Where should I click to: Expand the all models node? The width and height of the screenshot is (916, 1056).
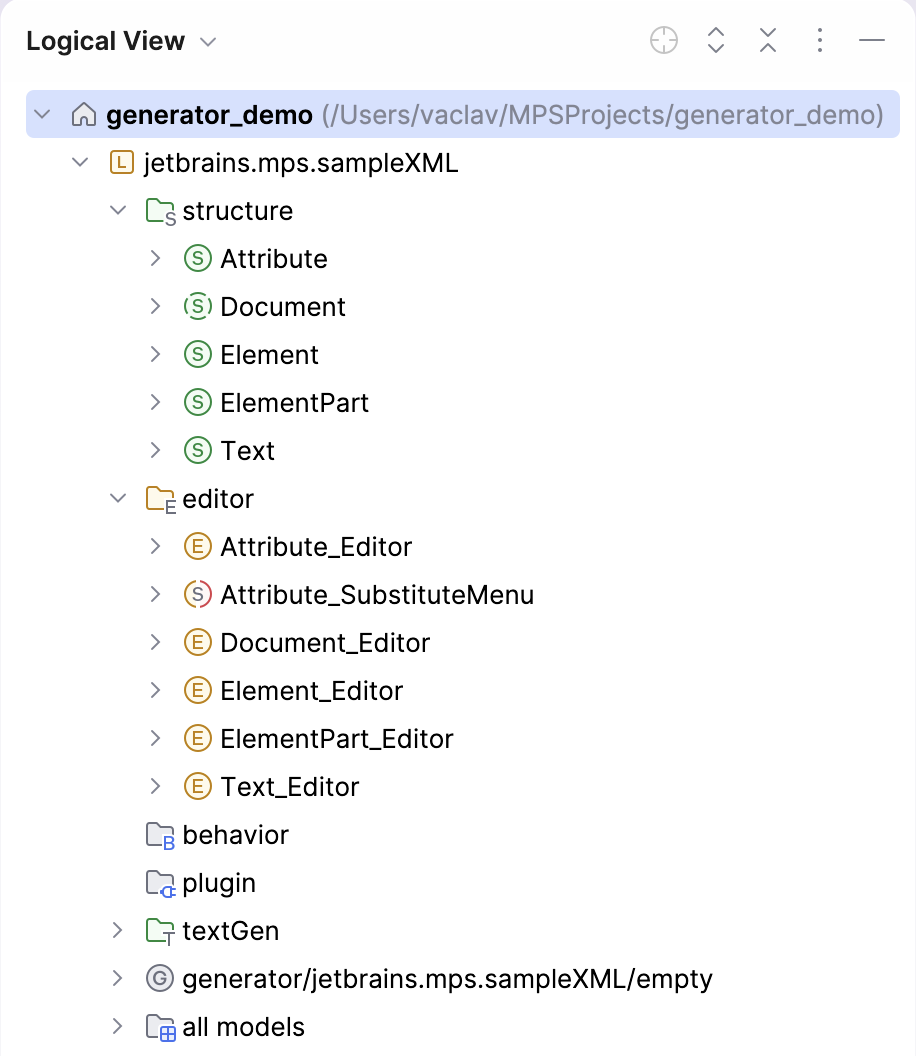[118, 1026]
